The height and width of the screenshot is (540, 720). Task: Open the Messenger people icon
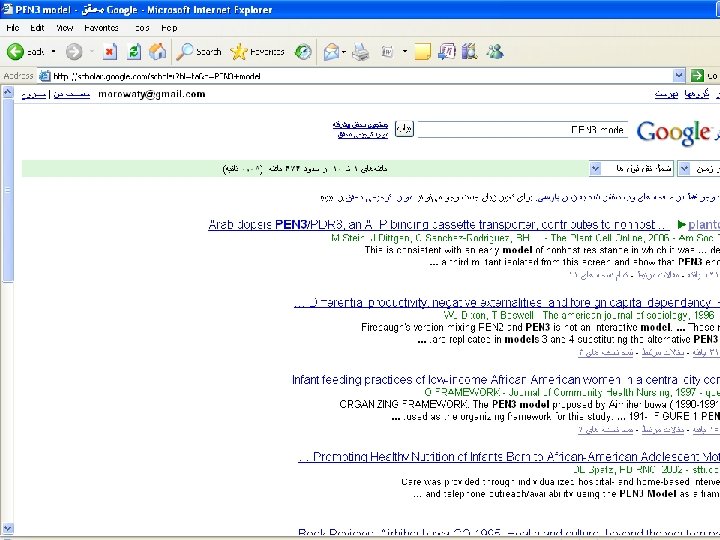pyautogui.click(x=495, y=52)
